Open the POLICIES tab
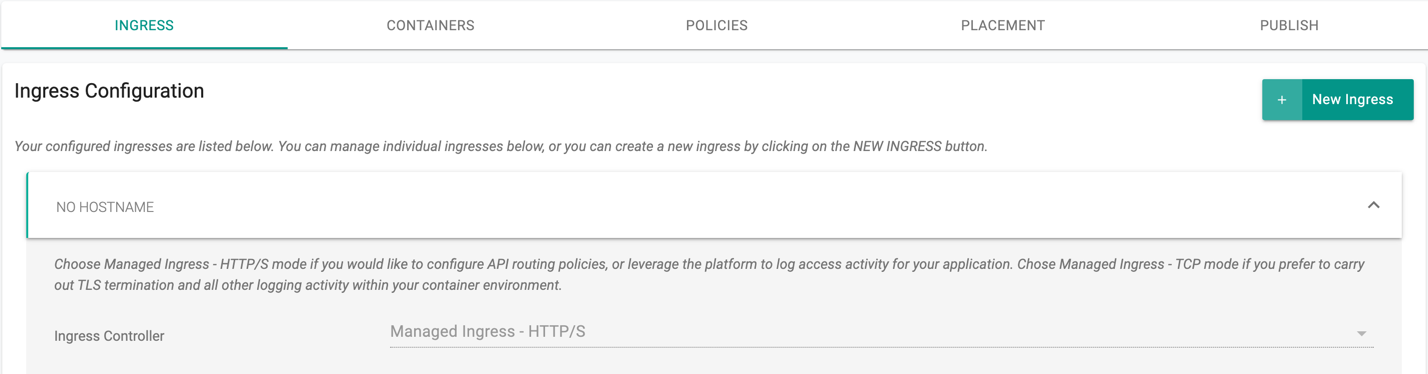The width and height of the screenshot is (1428, 374). [x=716, y=25]
